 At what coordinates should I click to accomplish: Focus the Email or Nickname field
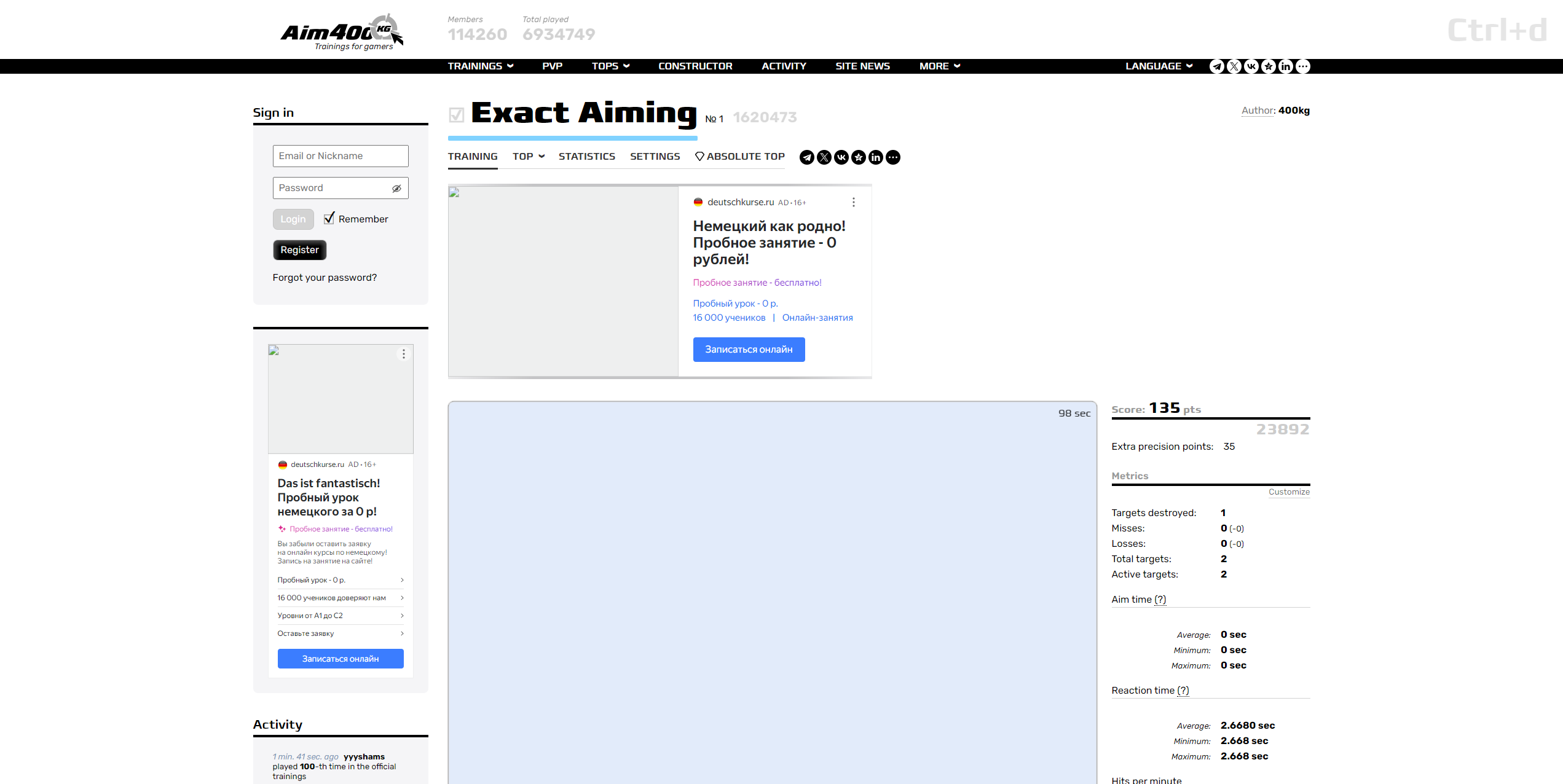tap(341, 156)
